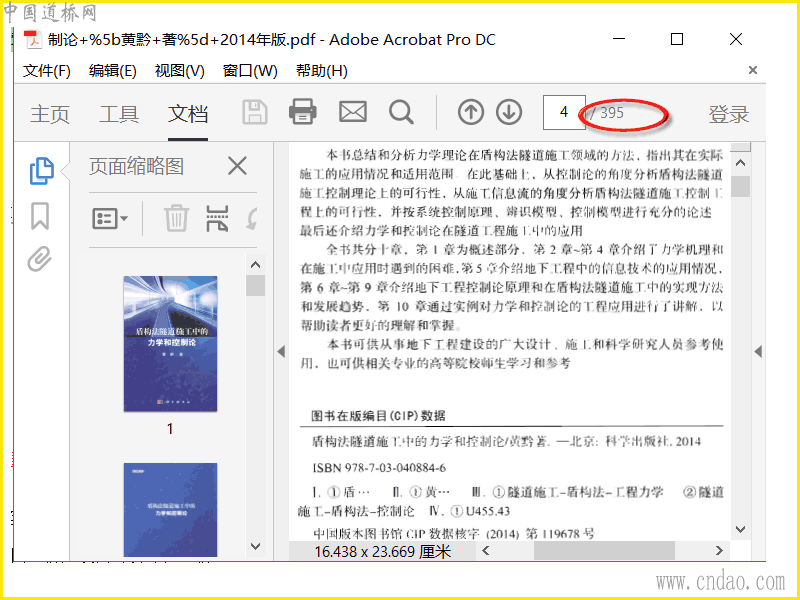The image size is (800, 600).
Task: Click horizontal scrollbar thumb
Action: (604, 551)
